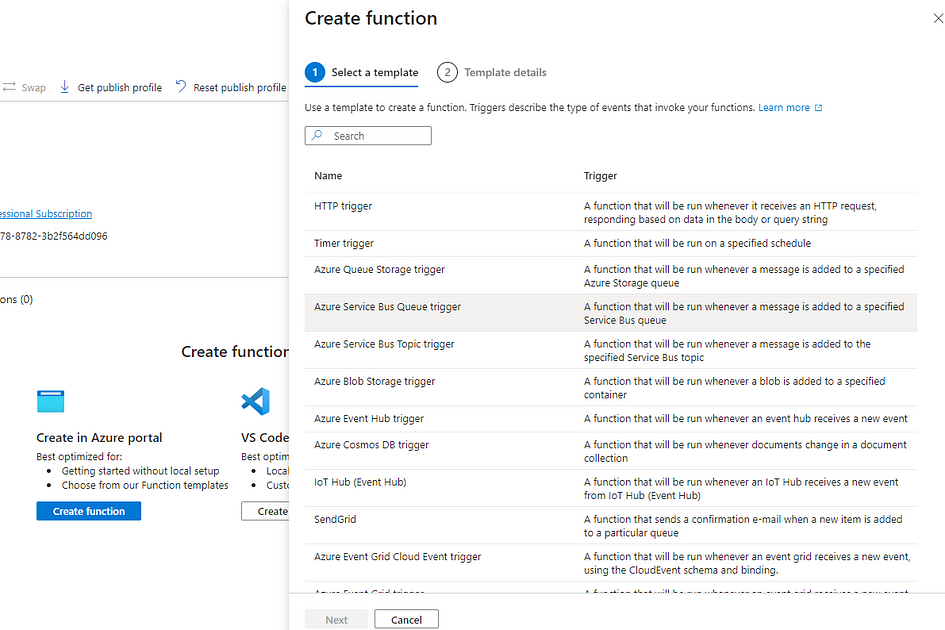Click the Swap arrows icon
Viewport: 945px width, 630px height.
tap(9, 87)
